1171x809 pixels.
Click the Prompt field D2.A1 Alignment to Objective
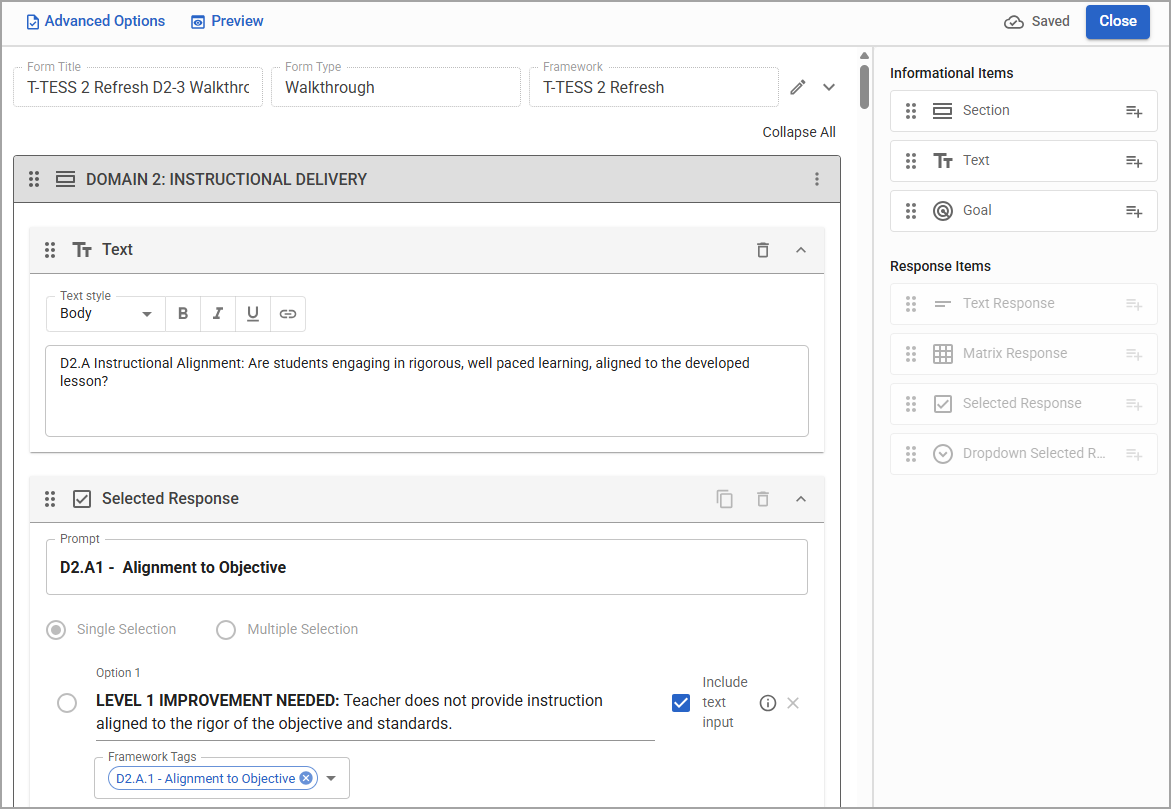426,567
